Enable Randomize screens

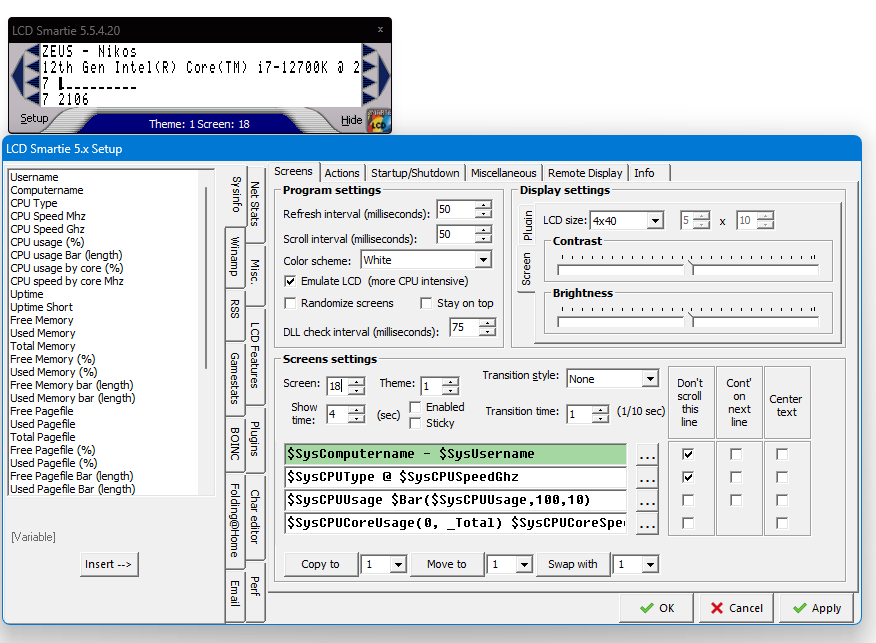coord(290,304)
